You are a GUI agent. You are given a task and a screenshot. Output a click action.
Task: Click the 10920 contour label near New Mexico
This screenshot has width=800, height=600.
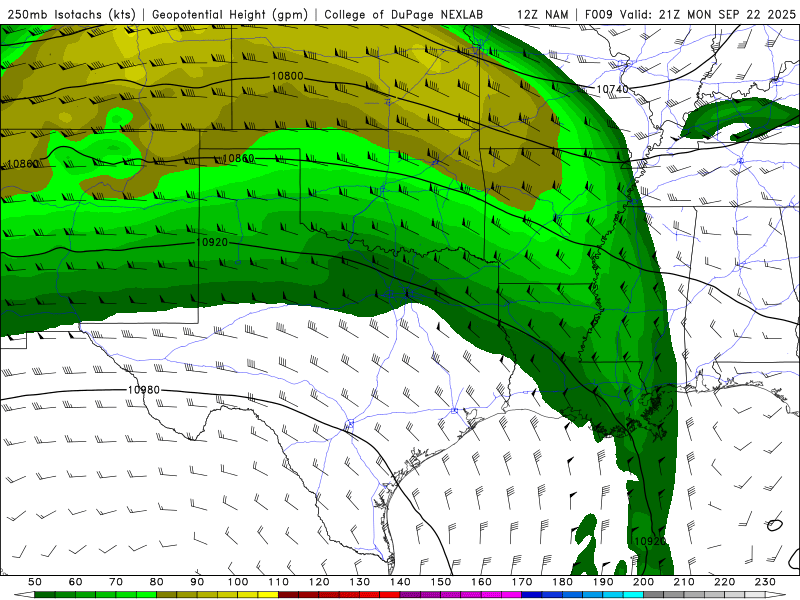click(212, 242)
